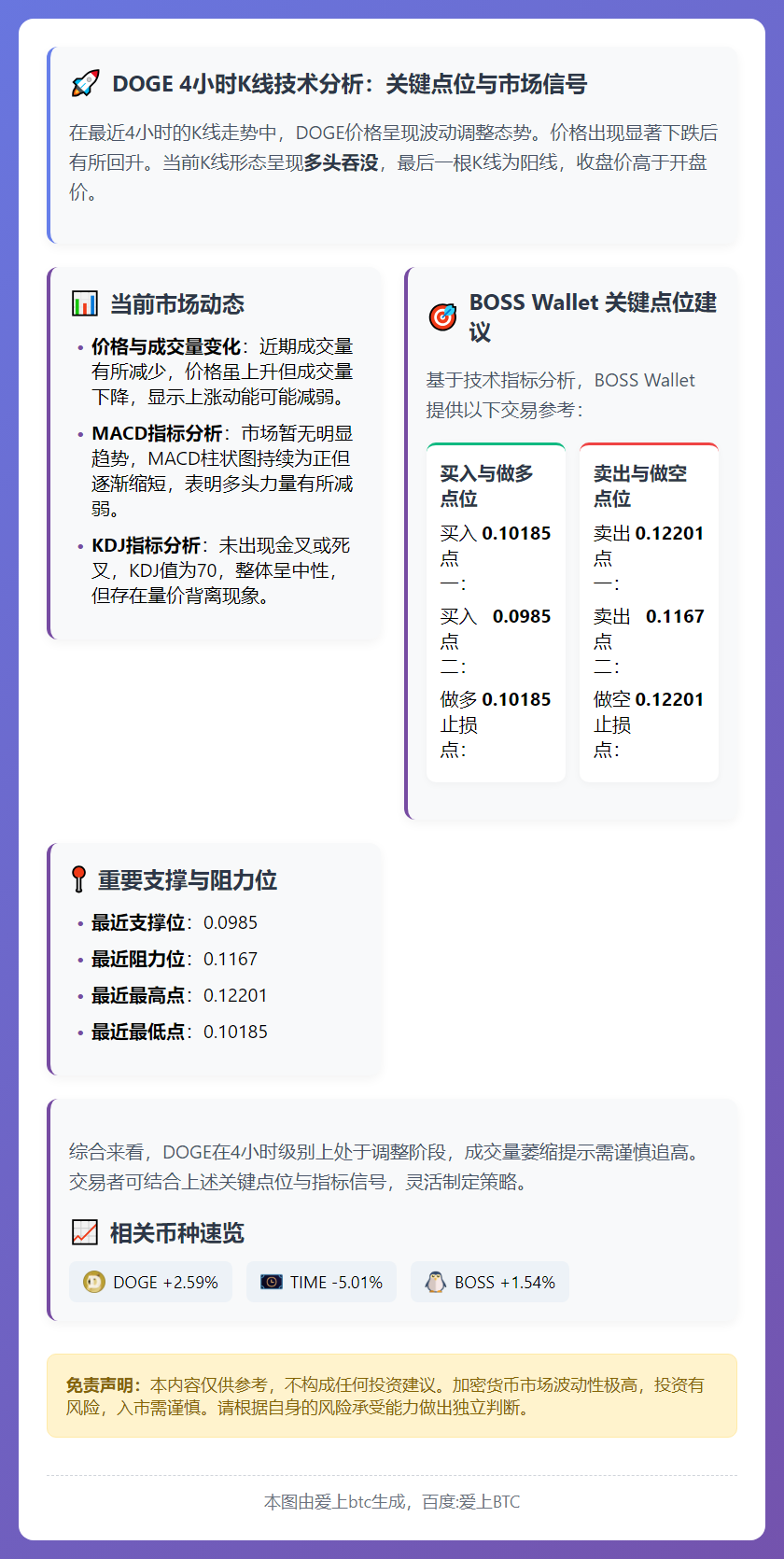Click buy point two value 0.0985
This screenshot has height=1559, width=784.
(x=522, y=616)
